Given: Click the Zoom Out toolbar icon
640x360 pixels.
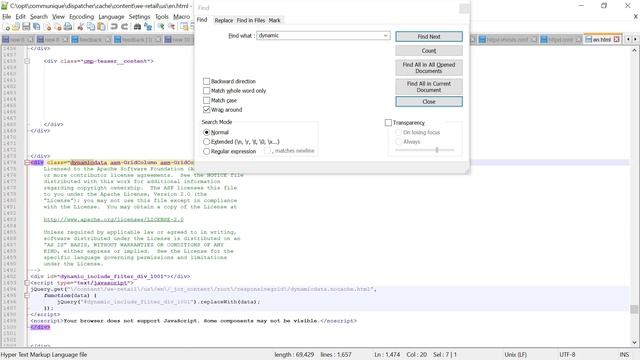Looking at the screenshot, I should 171,27.
